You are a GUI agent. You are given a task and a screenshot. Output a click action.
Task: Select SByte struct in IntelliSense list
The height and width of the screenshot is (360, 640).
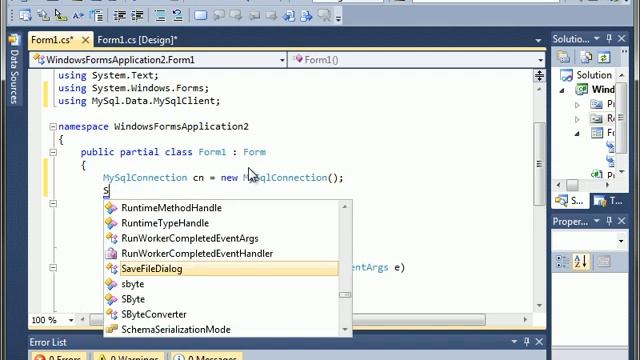221,299
